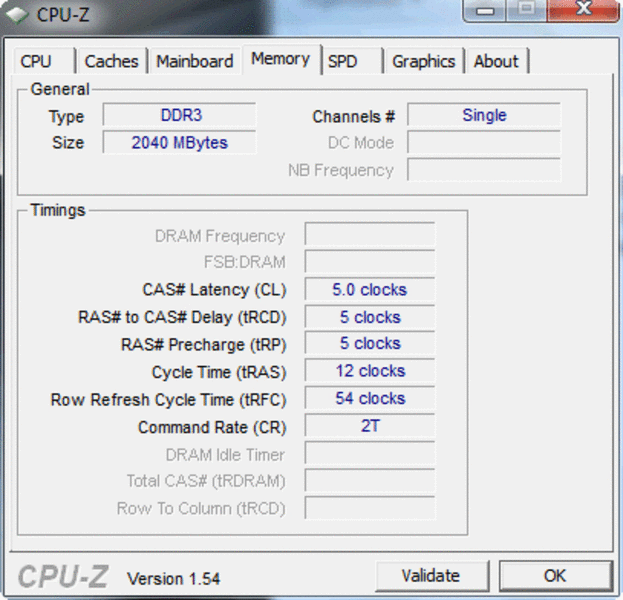Click the RAS# Precharge (tRP) label
The image size is (623, 600).
click(204, 345)
